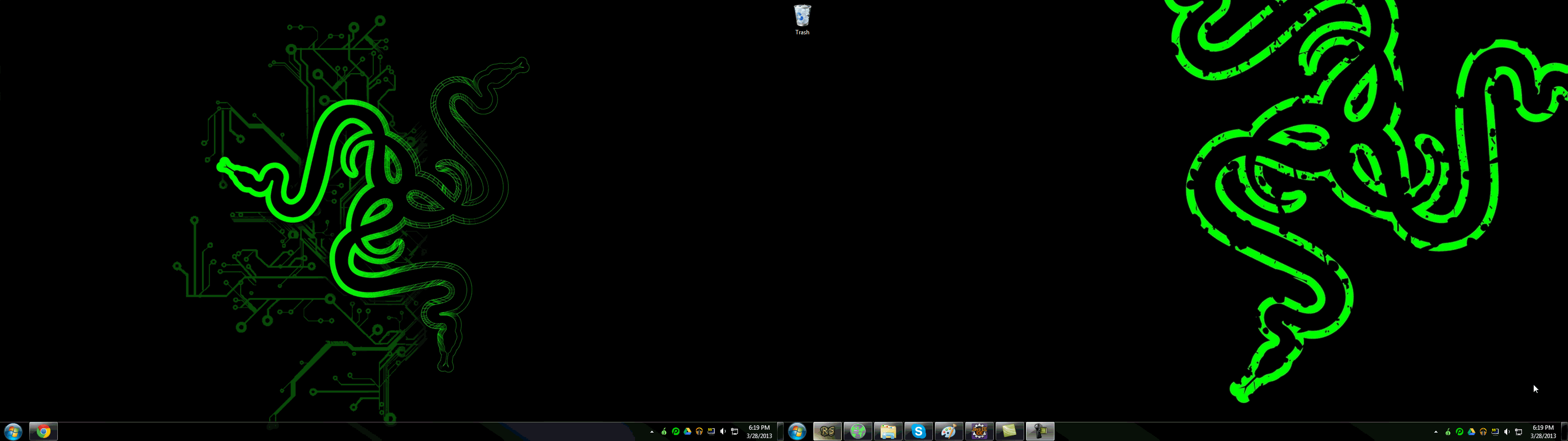Open volume control on Chrome's taskbar

723,432
